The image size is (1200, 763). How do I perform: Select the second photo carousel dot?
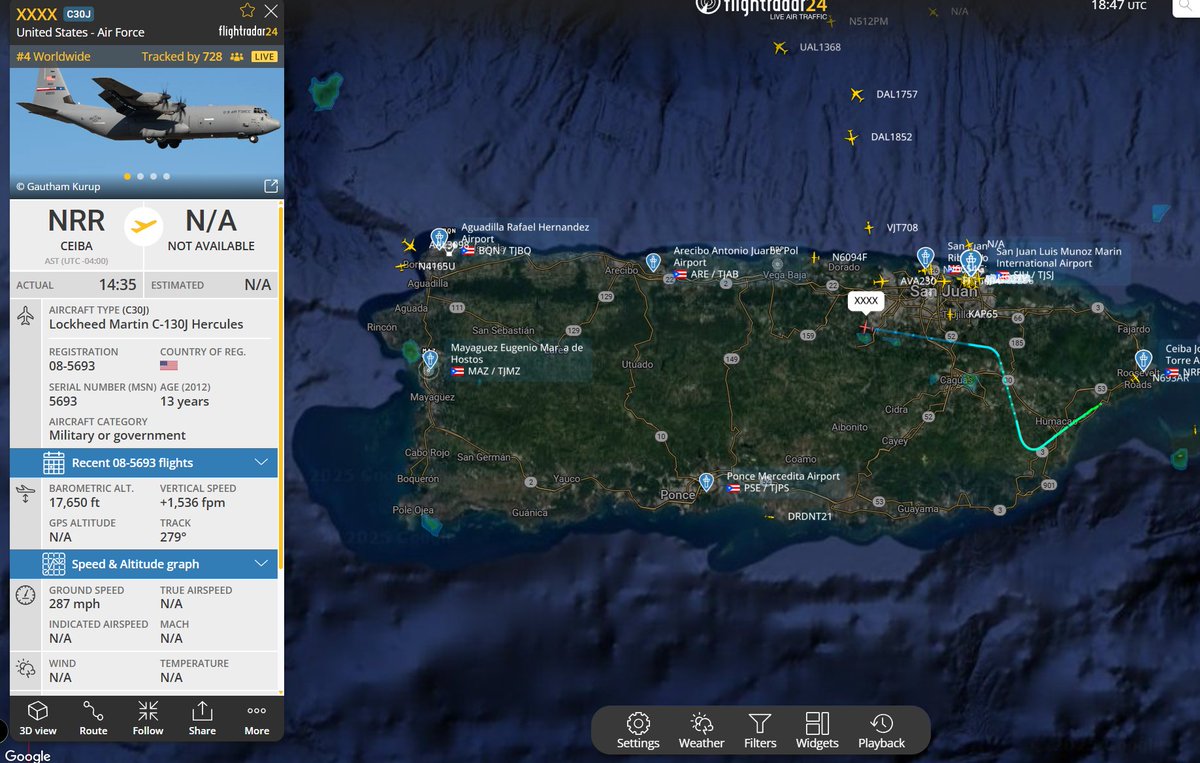140,176
